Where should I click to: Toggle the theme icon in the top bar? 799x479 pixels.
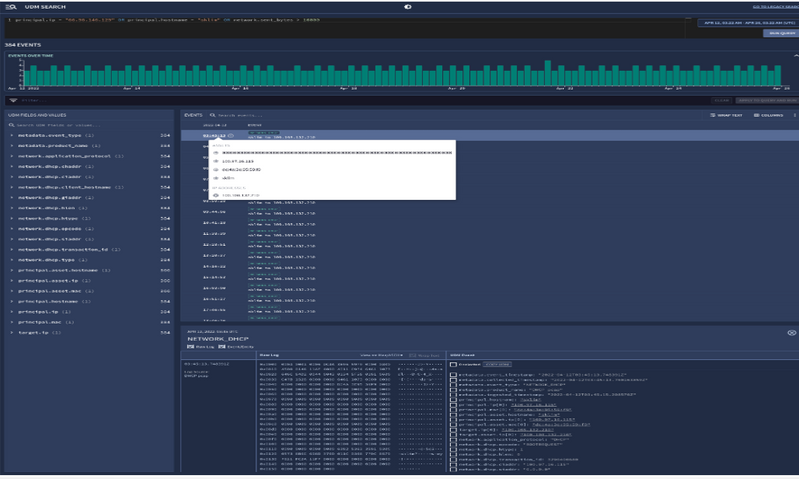coord(408,7)
